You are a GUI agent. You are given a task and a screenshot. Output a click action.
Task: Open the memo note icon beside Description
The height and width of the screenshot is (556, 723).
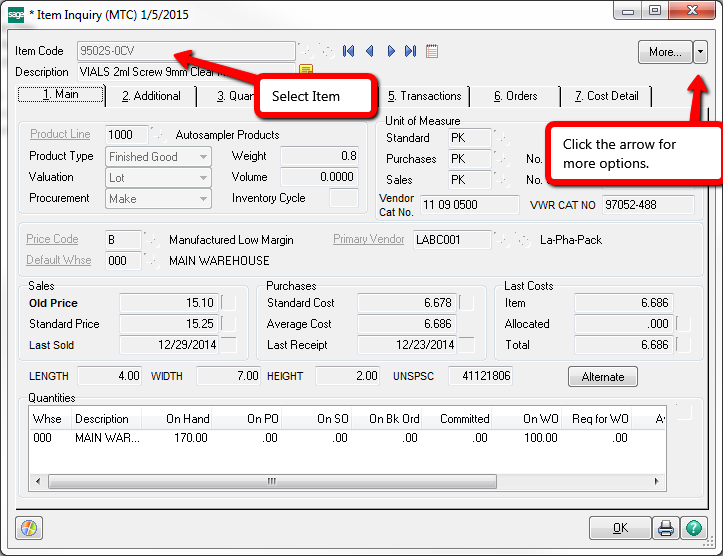point(306,70)
